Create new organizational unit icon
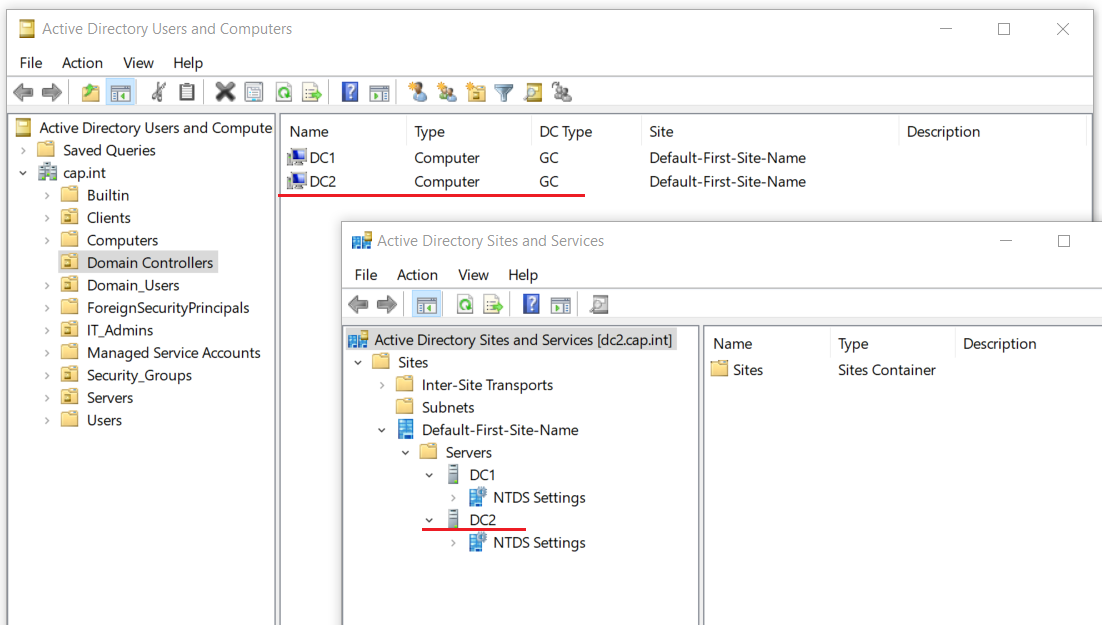The image size is (1102, 625). click(476, 92)
